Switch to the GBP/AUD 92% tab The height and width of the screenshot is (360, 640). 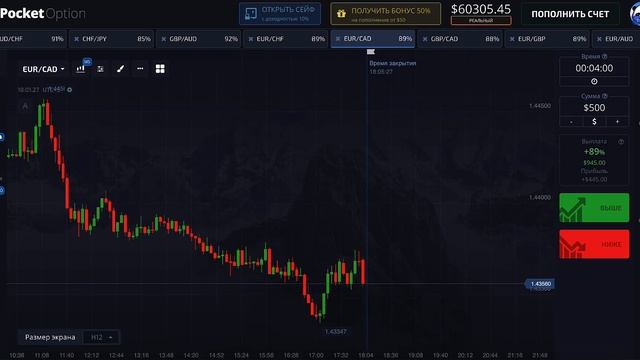[x=199, y=39]
